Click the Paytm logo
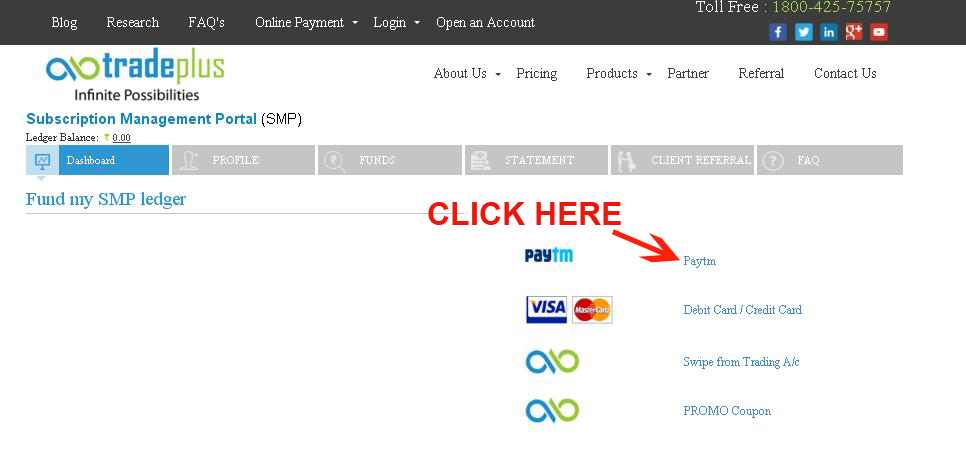Screen dimensions: 966x473 549,255
